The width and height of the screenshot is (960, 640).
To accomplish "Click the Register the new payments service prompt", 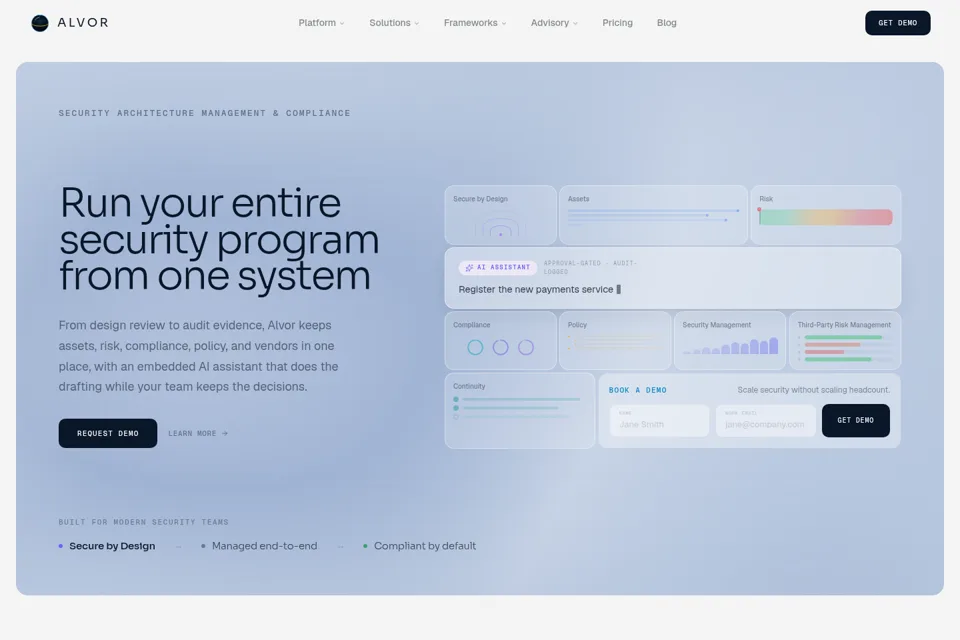I will pyautogui.click(x=539, y=289).
